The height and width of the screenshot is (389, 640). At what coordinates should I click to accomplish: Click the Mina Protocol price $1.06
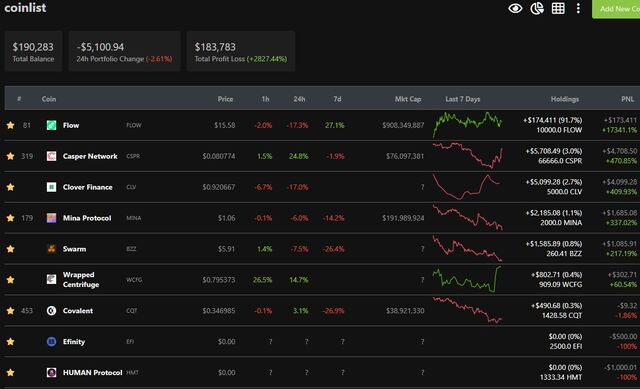click(x=227, y=218)
